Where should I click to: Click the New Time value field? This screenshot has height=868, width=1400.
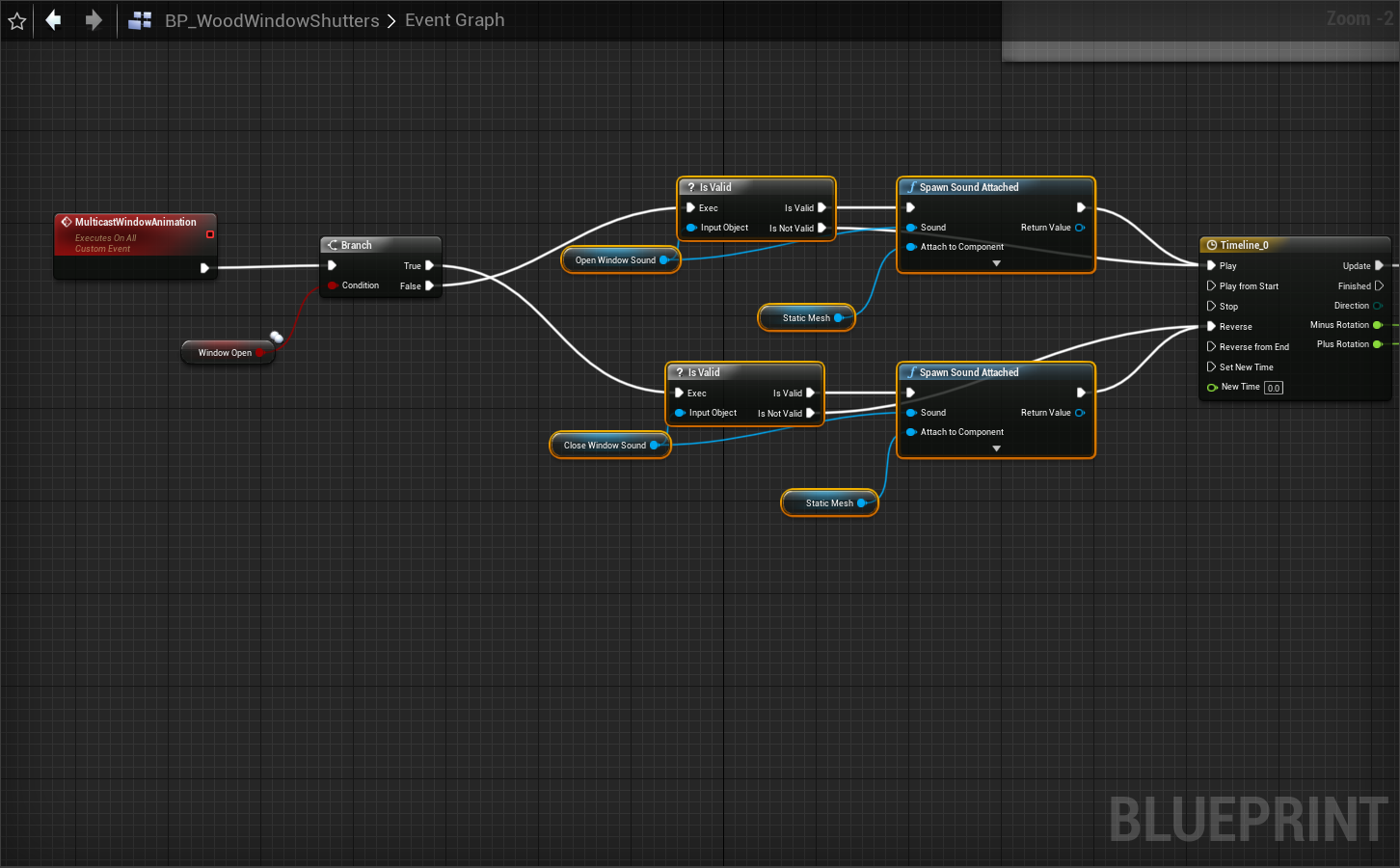(x=1273, y=388)
